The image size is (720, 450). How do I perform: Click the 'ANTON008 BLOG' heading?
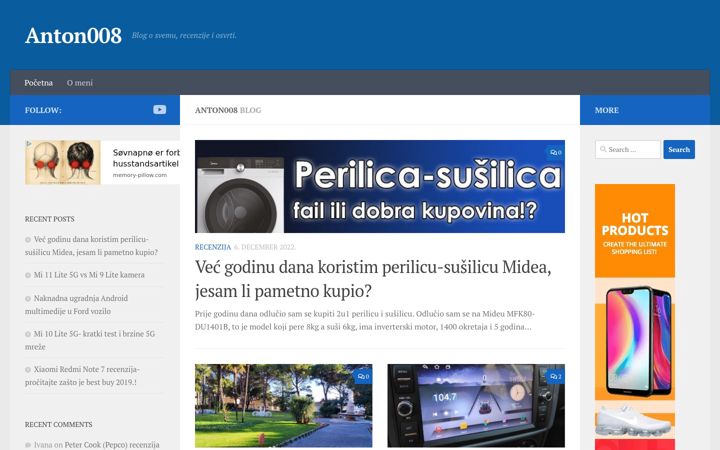[228, 110]
